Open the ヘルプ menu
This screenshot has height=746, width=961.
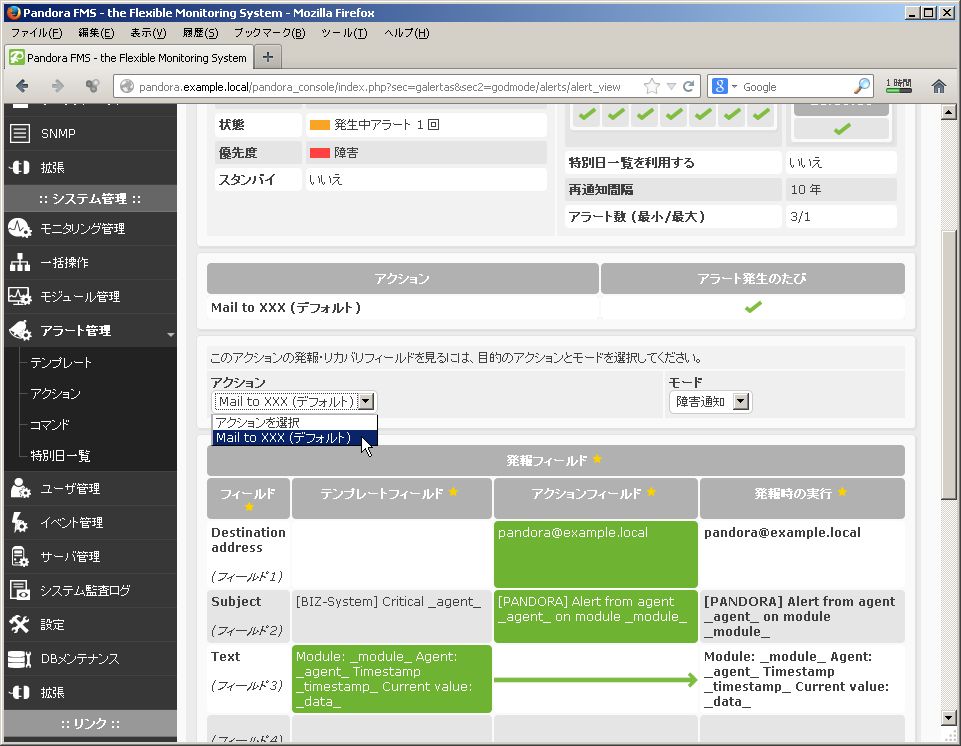(407, 33)
